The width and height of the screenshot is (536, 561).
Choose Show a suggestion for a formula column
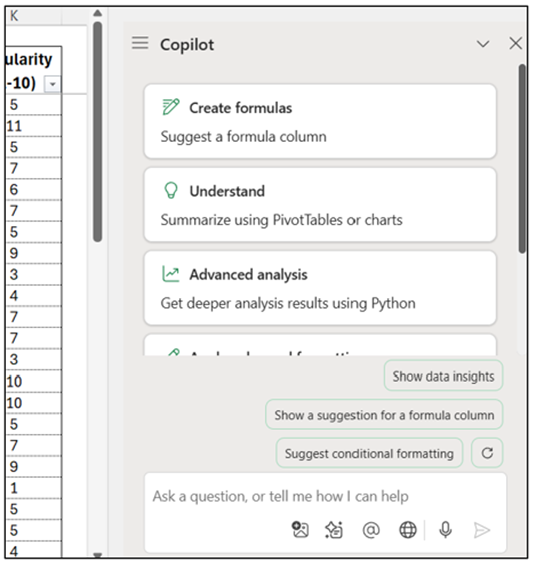[x=384, y=415]
